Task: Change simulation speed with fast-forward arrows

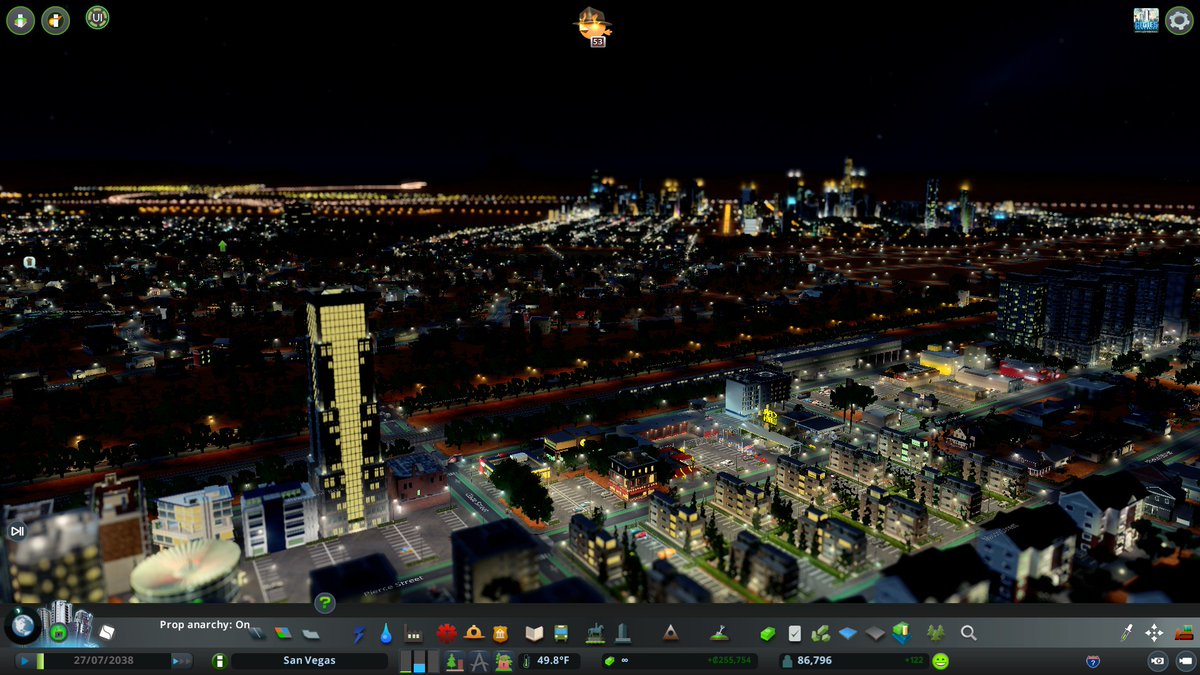Action: [181, 661]
